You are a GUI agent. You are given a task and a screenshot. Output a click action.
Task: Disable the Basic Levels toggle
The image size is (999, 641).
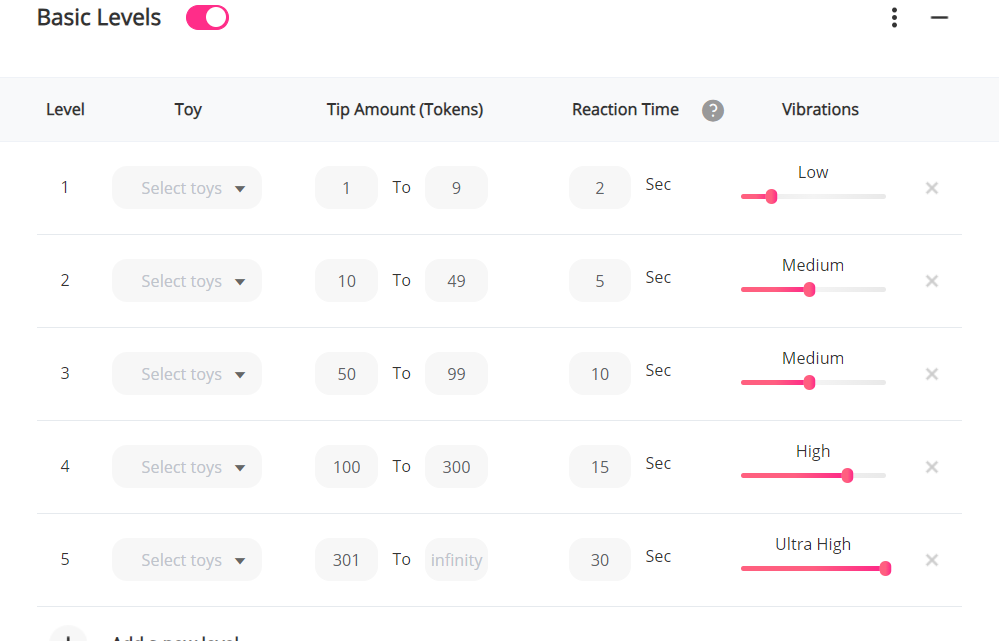click(x=207, y=18)
